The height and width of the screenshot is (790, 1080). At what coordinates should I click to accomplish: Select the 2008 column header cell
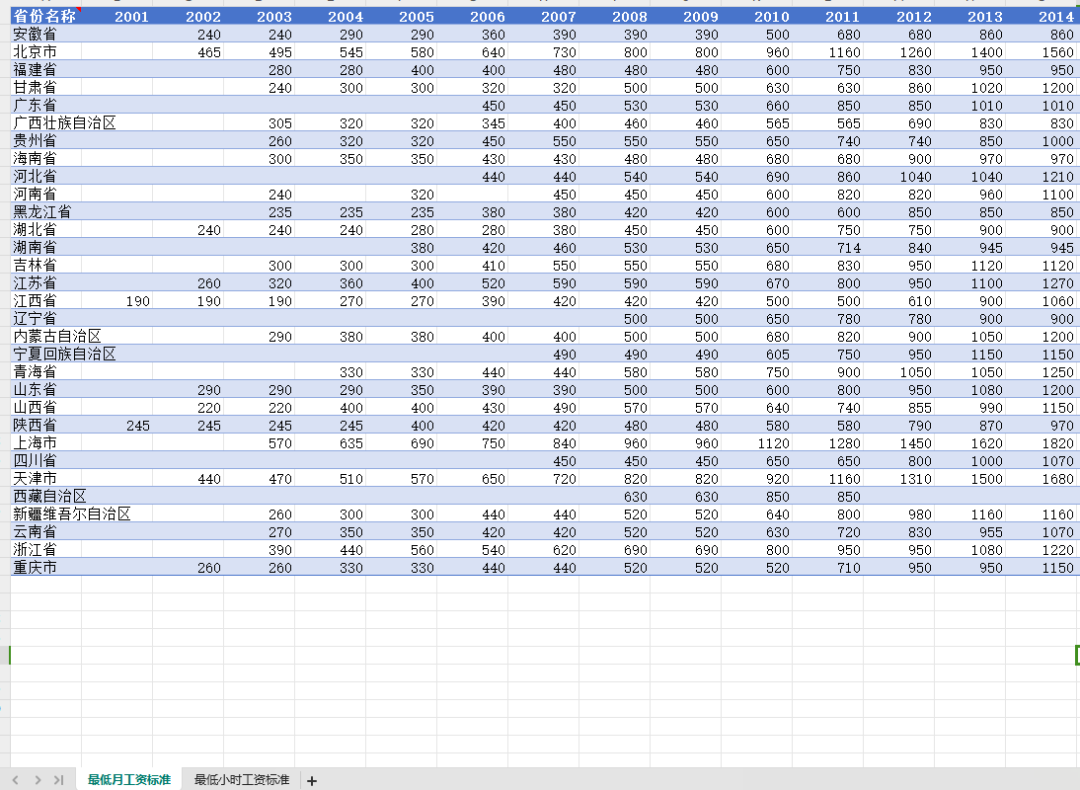pyautogui.click(x=614, y=17)
